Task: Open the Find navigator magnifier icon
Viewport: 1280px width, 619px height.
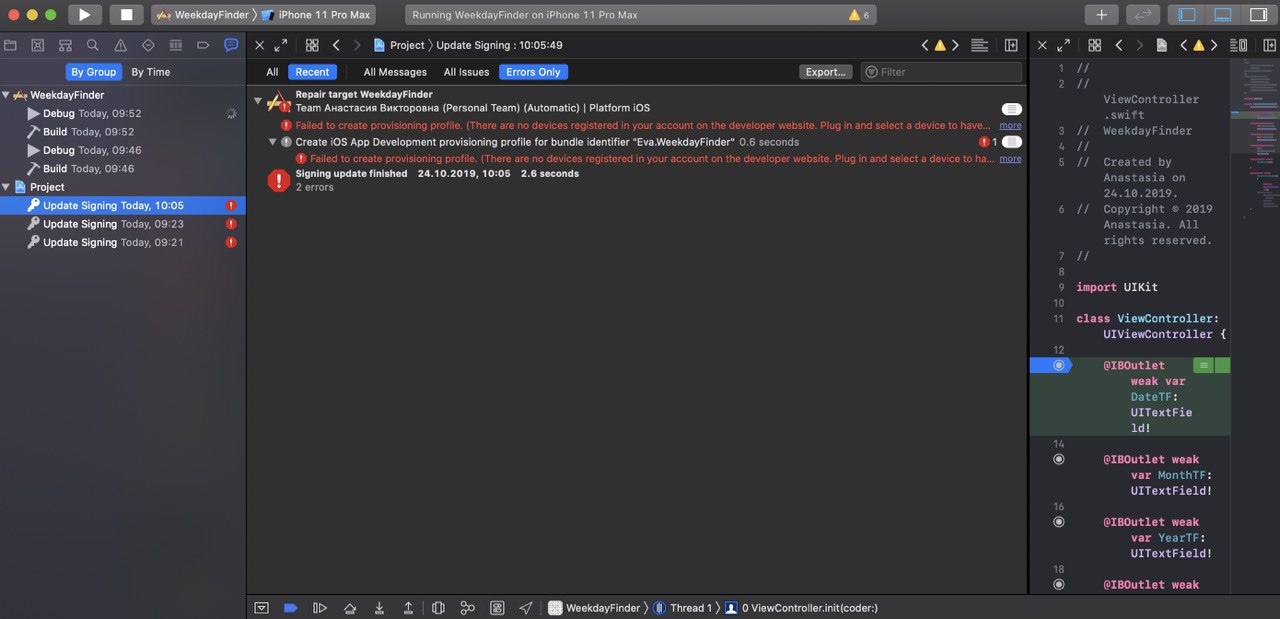Action: click(x=92, y=45)
